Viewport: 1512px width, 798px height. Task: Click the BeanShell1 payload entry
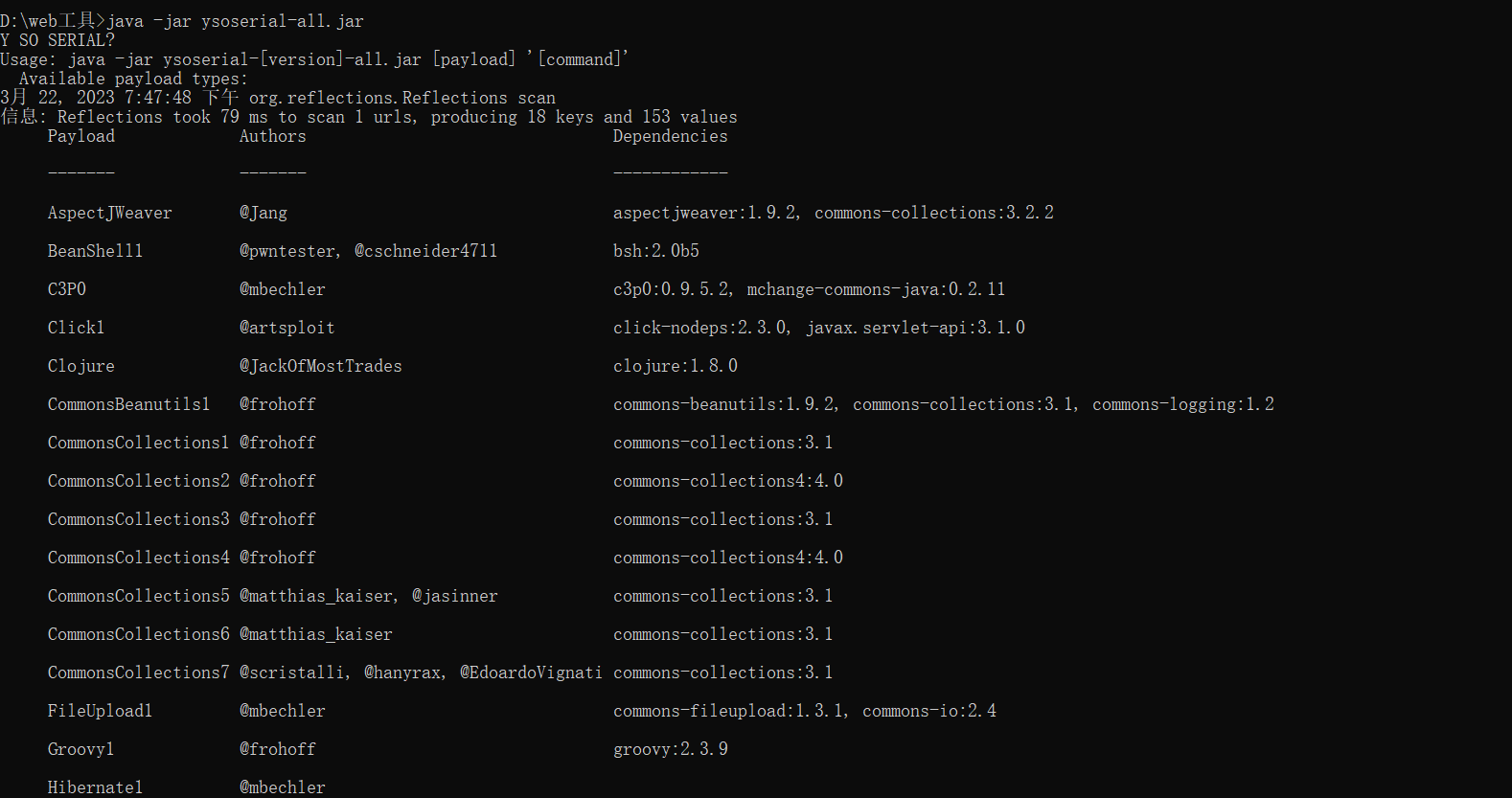[x=95, y=251]
